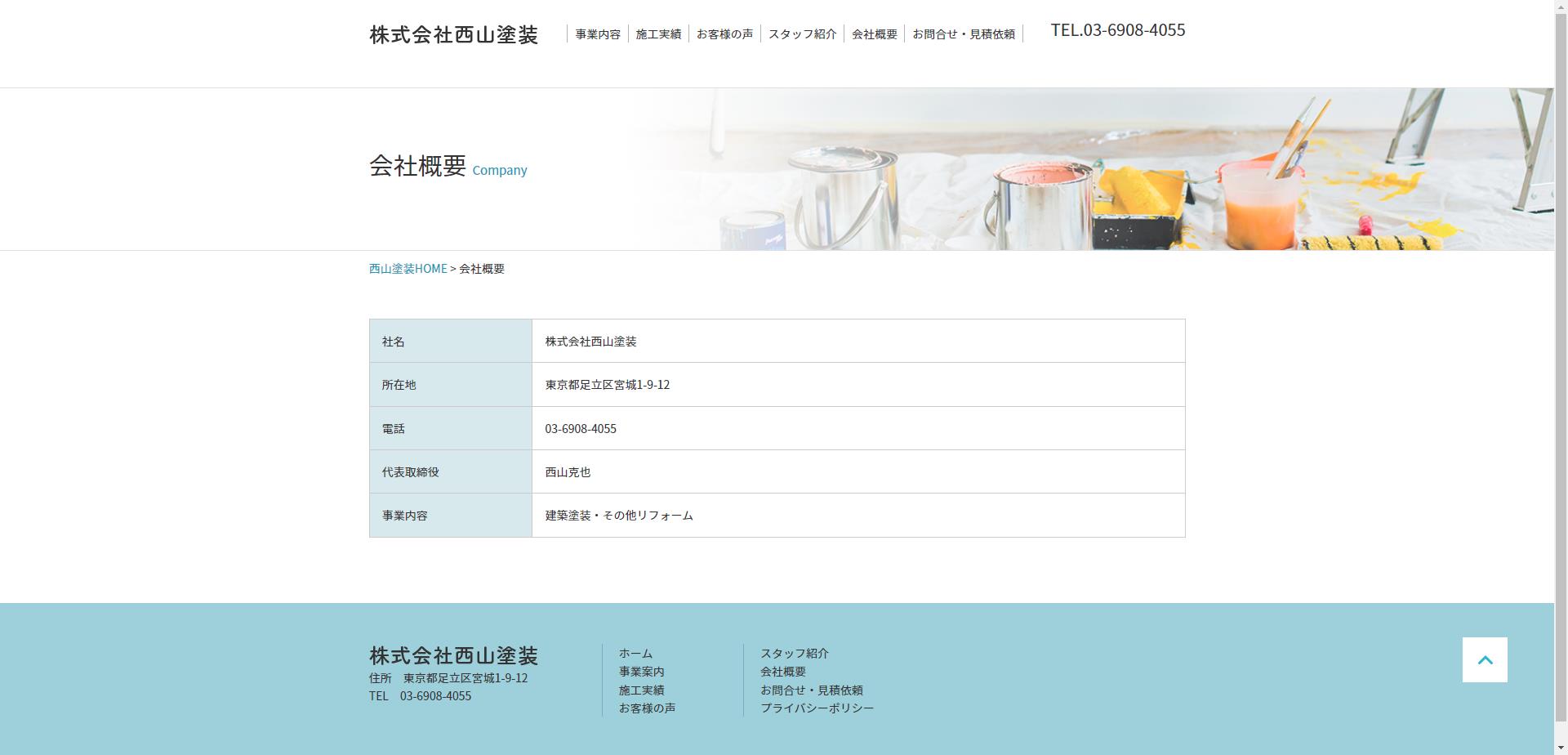1568x755 pixels.
Task: Click the header telephone number
Action: tap(1117, 30)
